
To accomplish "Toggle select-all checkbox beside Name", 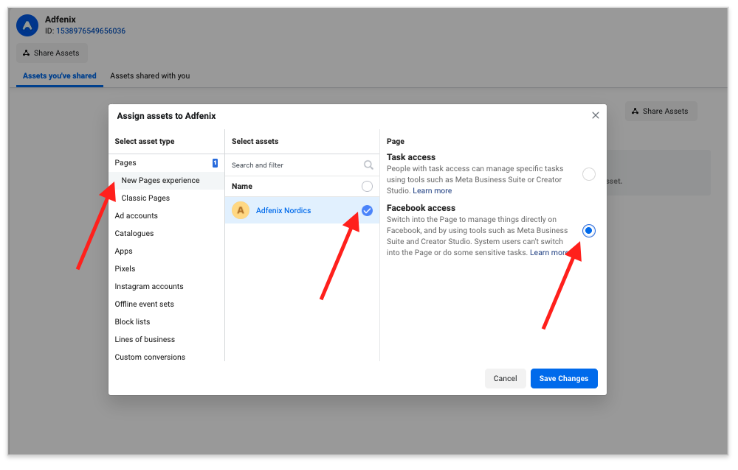I will tap(367, 187).
